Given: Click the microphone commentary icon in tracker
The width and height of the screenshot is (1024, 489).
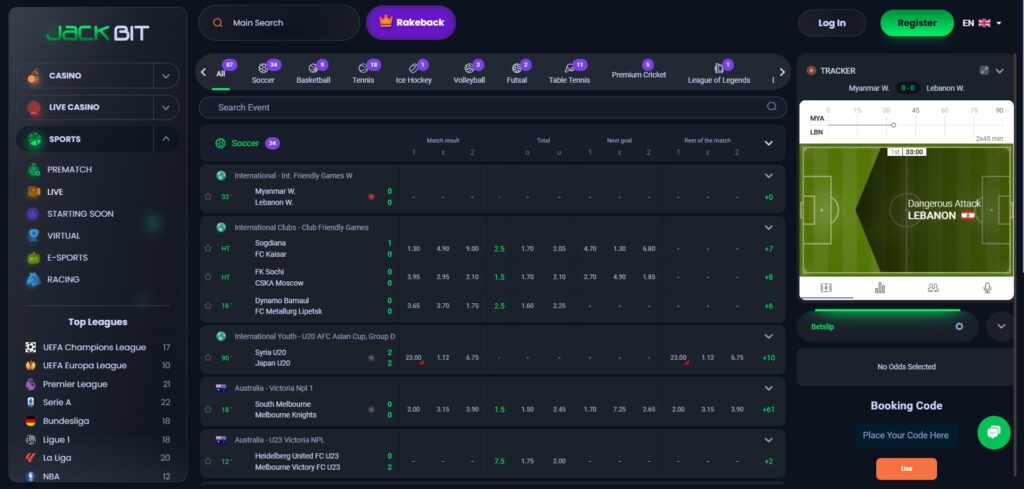Looking at the screenshot, I should [987, 288].
